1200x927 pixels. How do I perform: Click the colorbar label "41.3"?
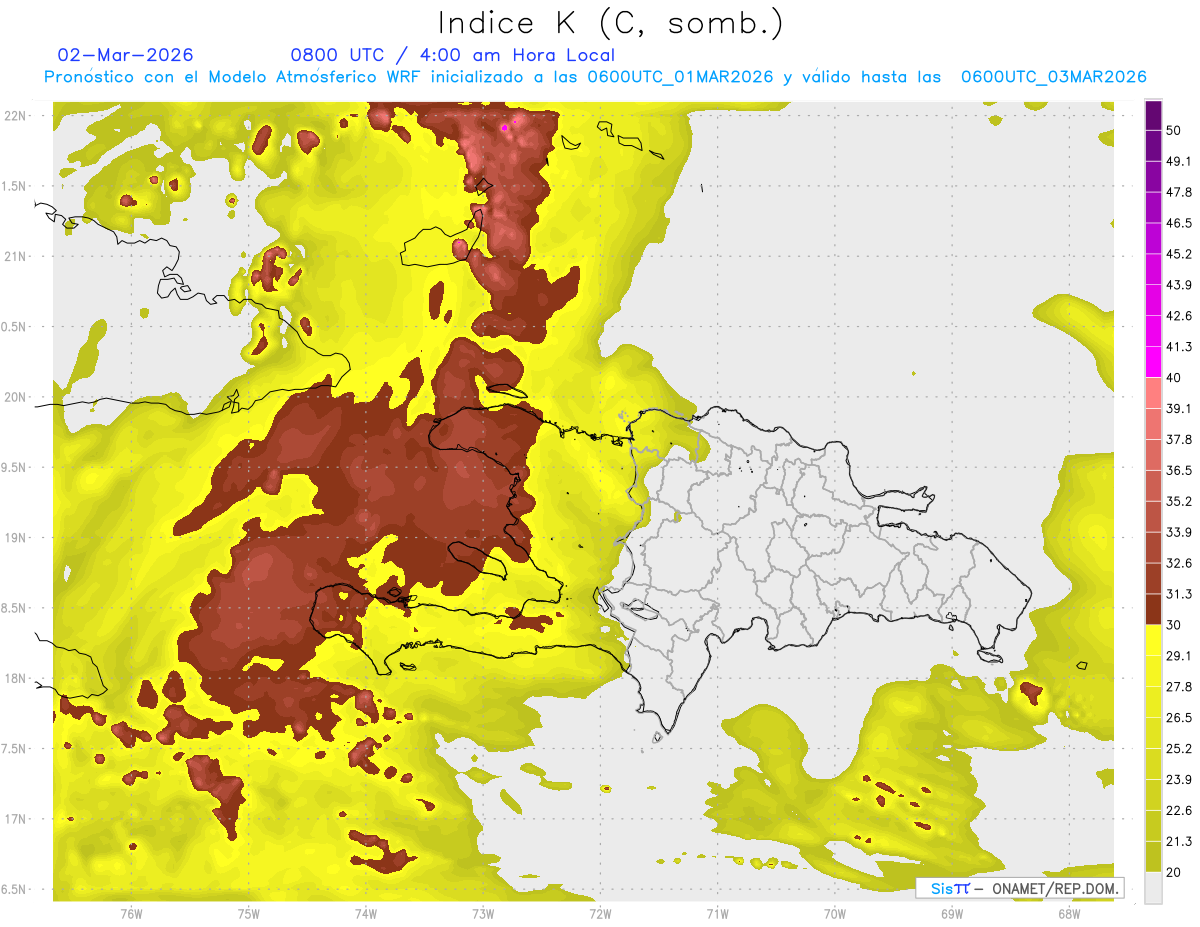pos(1179,347)
